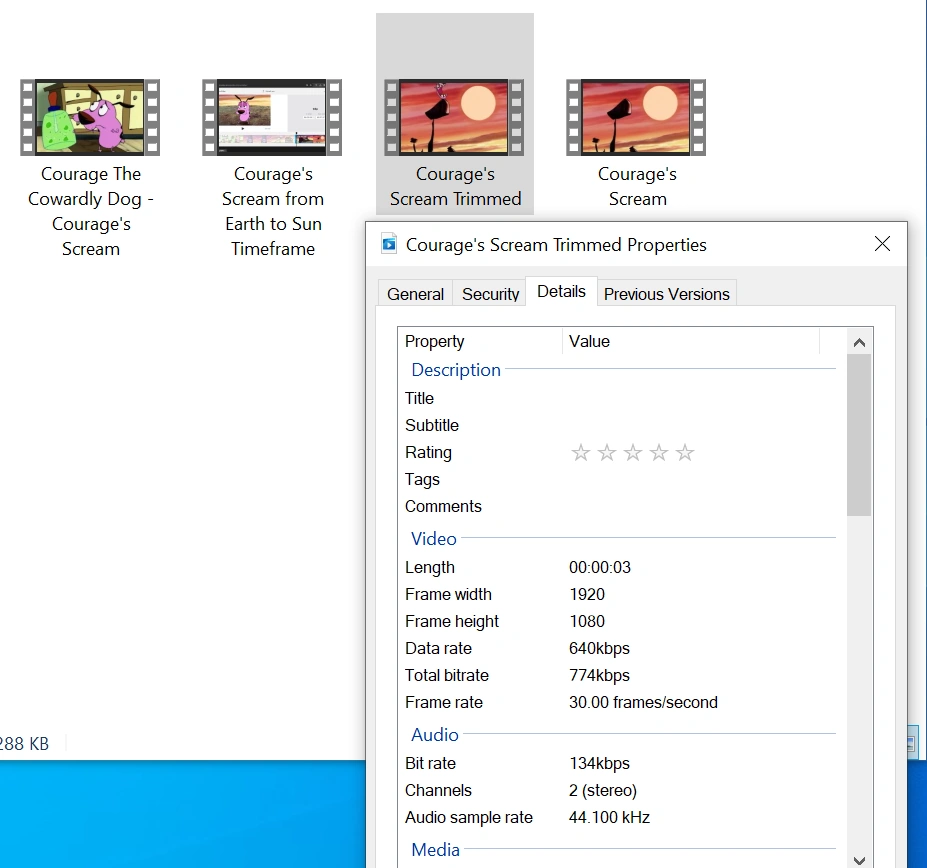Open the Previous Versions tab
The height and width of the screenshot is (868, 927).
pyautogui.click(x=667, y=294)
